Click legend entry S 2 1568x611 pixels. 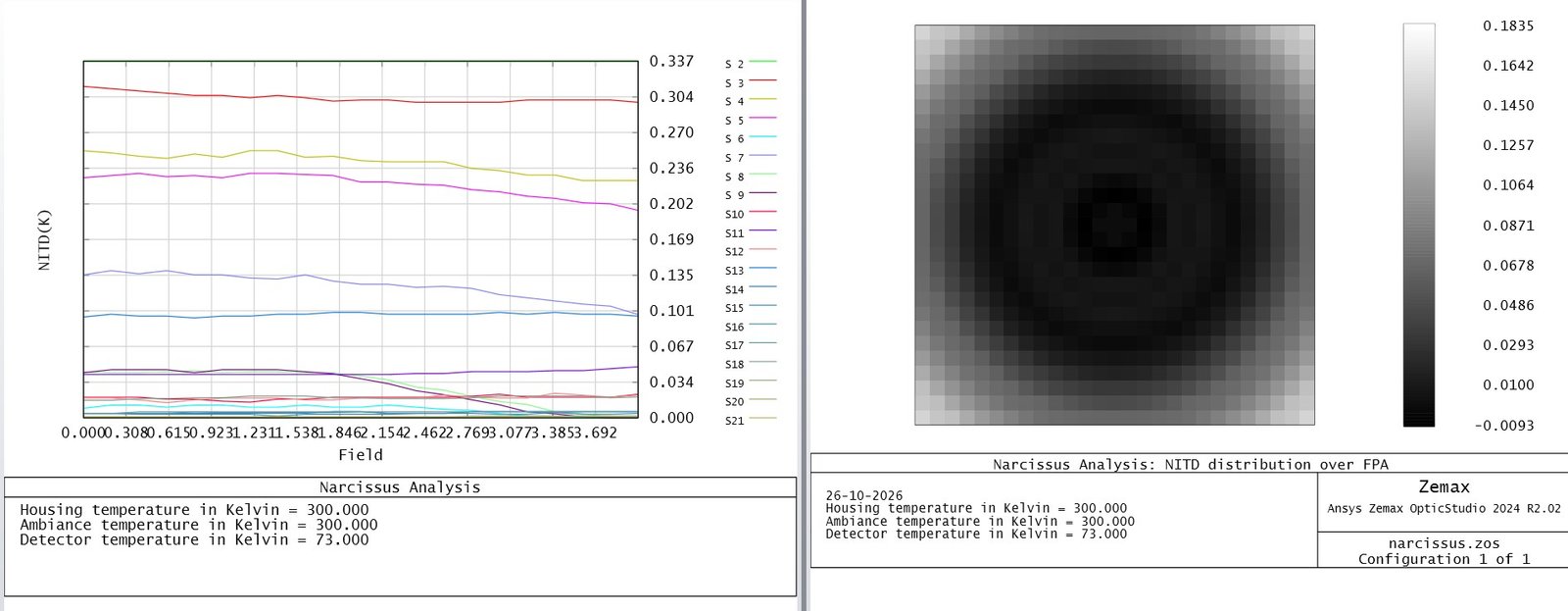tap(751, 64)
